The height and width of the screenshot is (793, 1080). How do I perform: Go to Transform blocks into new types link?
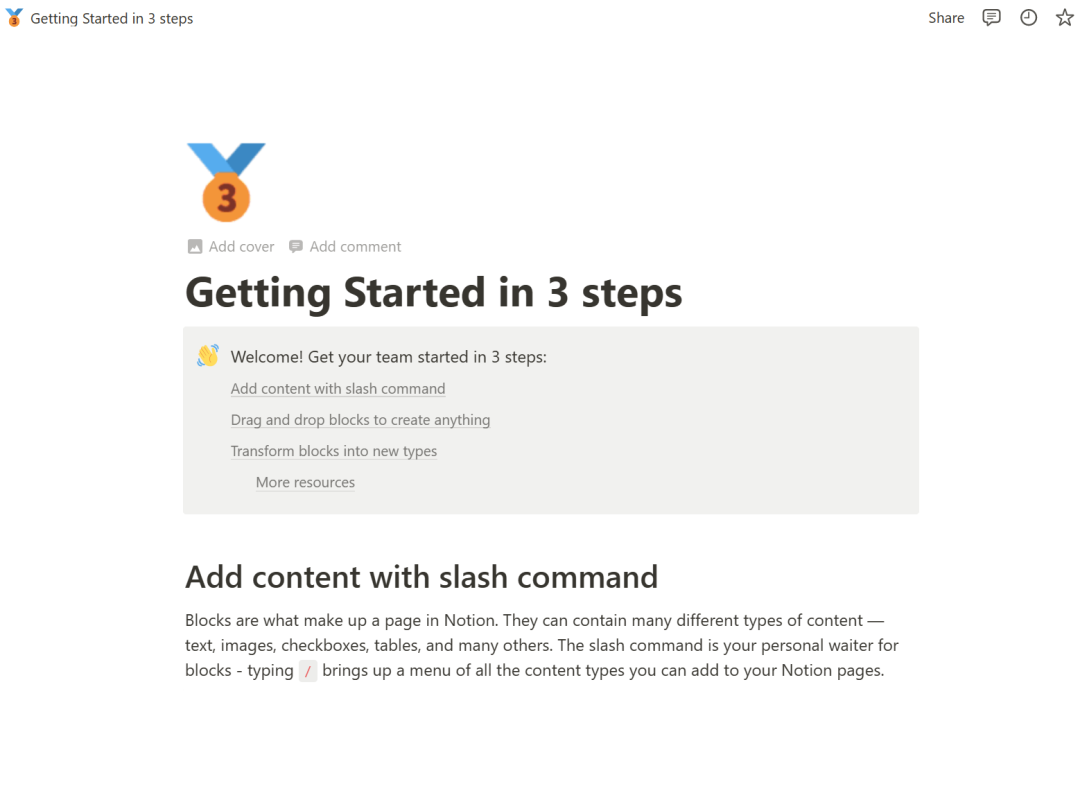pos(334,451)
